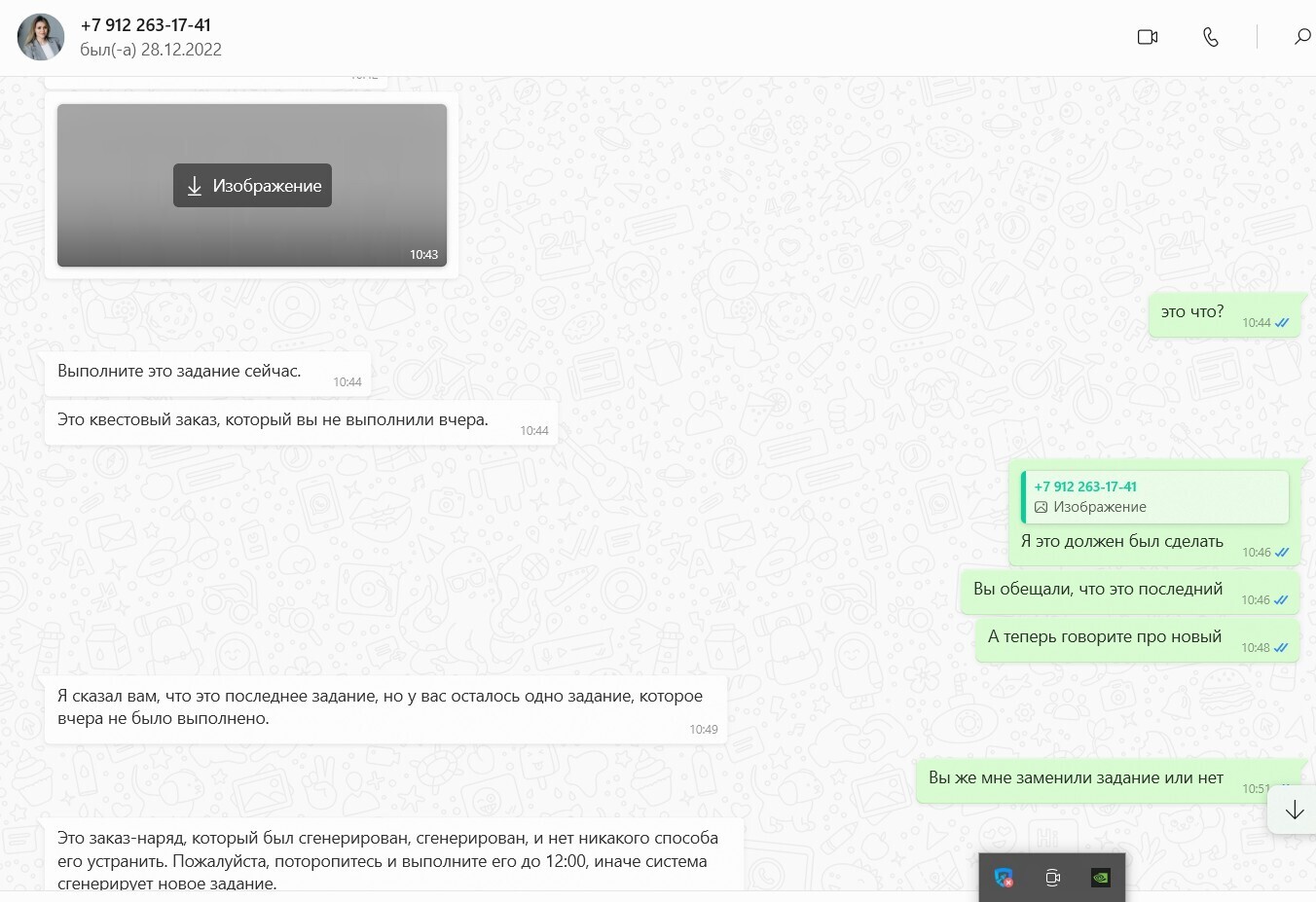Open Windows Security shield tray icon
The width and height of the screenshot is (1316, 902).
point(1004,878)
